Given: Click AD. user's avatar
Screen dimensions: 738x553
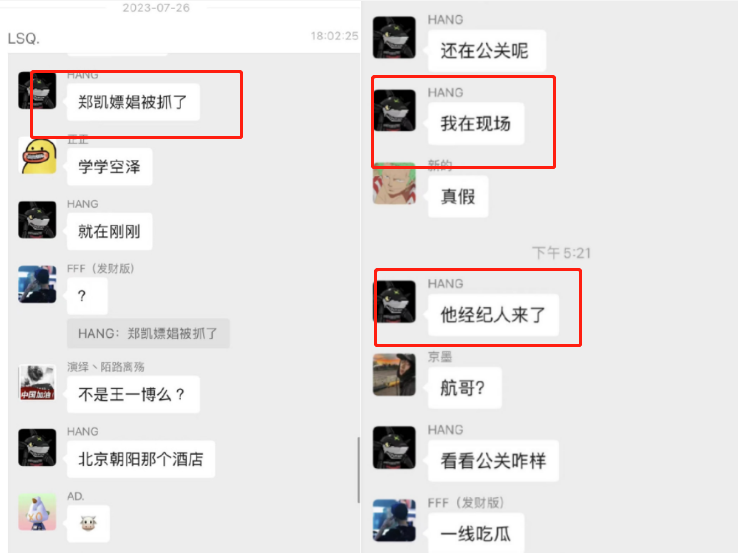Looking at the screenshot, I should click(37, 512).
